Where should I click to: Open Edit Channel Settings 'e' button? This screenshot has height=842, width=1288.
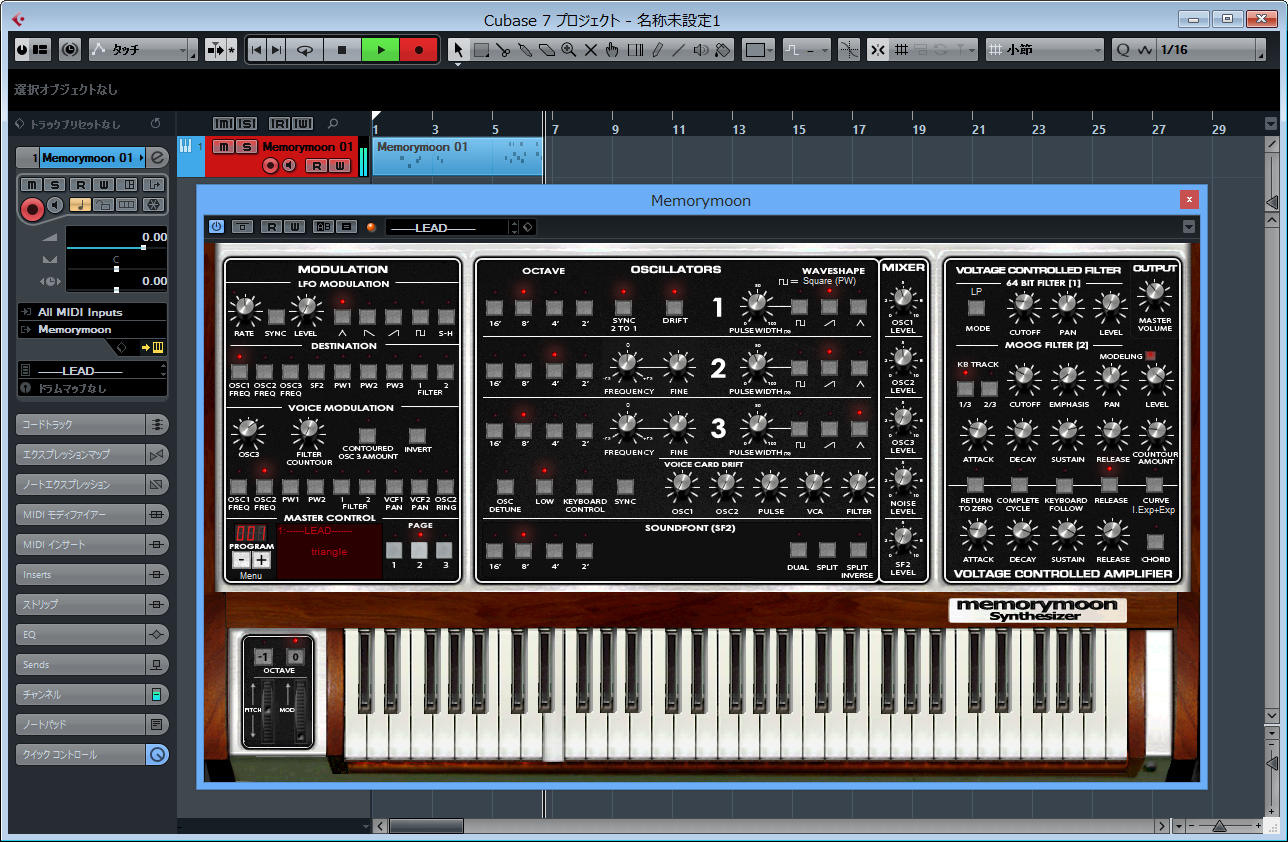[x=157, y=157]
